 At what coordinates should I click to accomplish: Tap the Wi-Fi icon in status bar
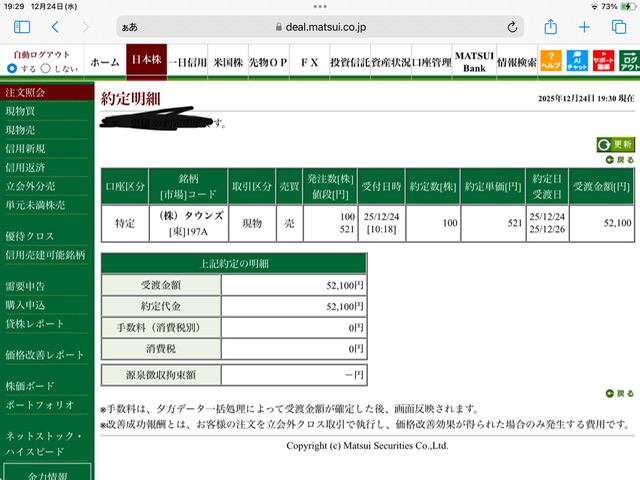coord(594,7)
